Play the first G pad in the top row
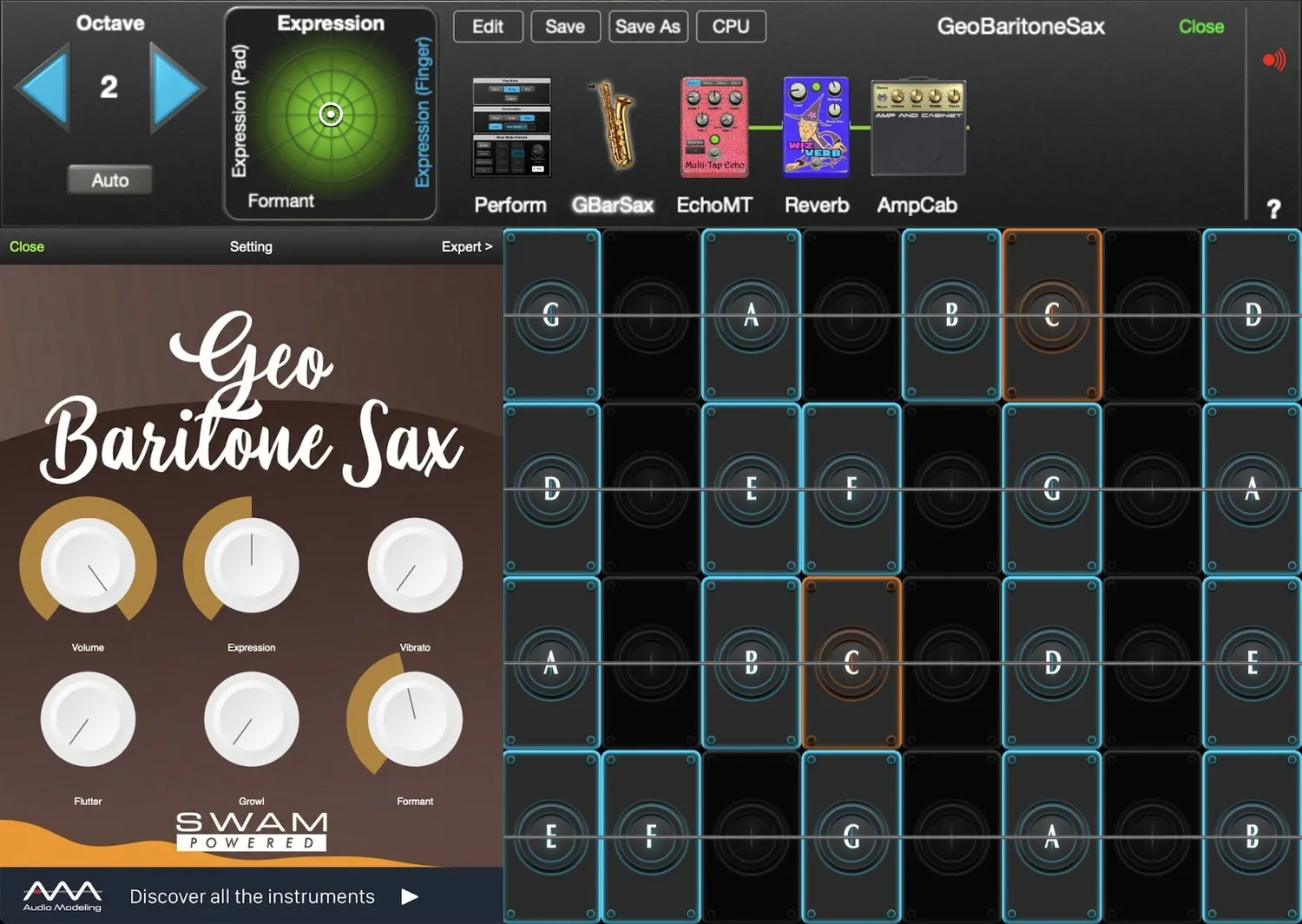1302x924 pixels. (x=551, y=315)
